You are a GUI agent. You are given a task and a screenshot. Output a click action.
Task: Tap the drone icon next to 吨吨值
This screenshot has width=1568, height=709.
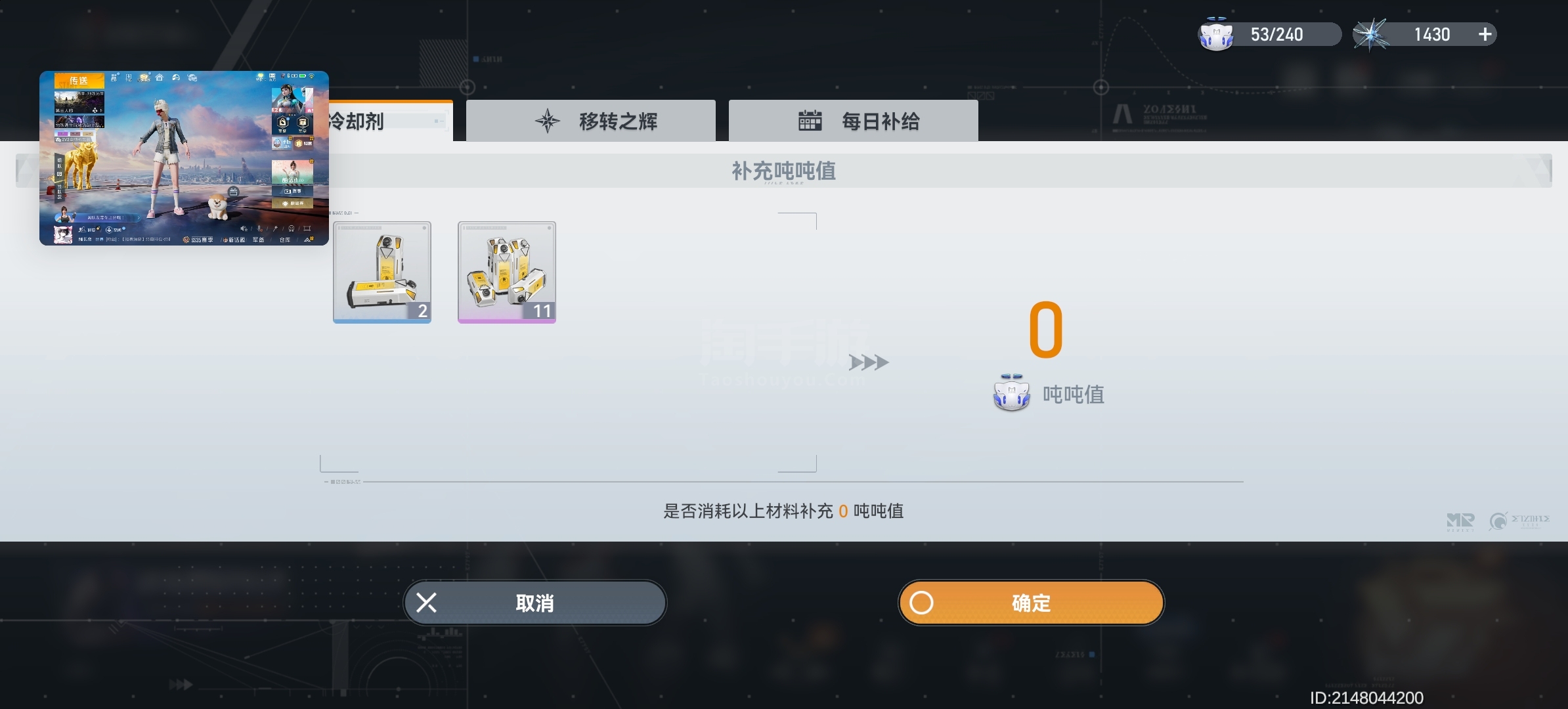(1011, 393)
